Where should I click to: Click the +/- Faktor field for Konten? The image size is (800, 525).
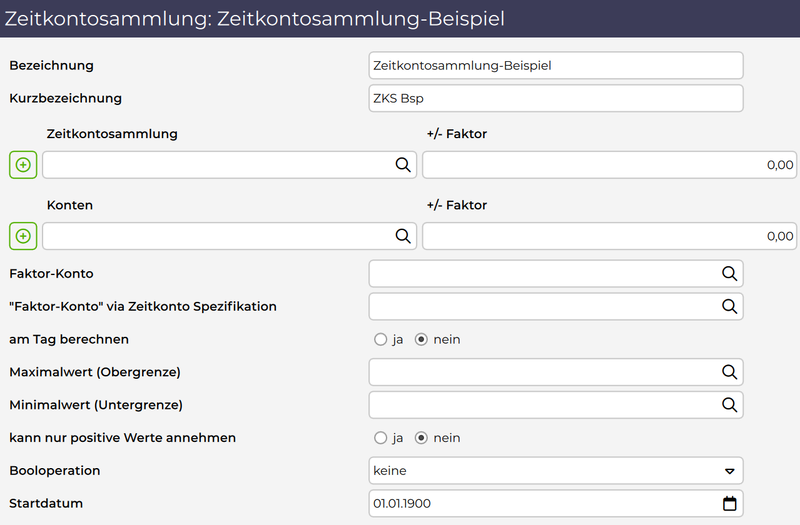tap(608, 236)
